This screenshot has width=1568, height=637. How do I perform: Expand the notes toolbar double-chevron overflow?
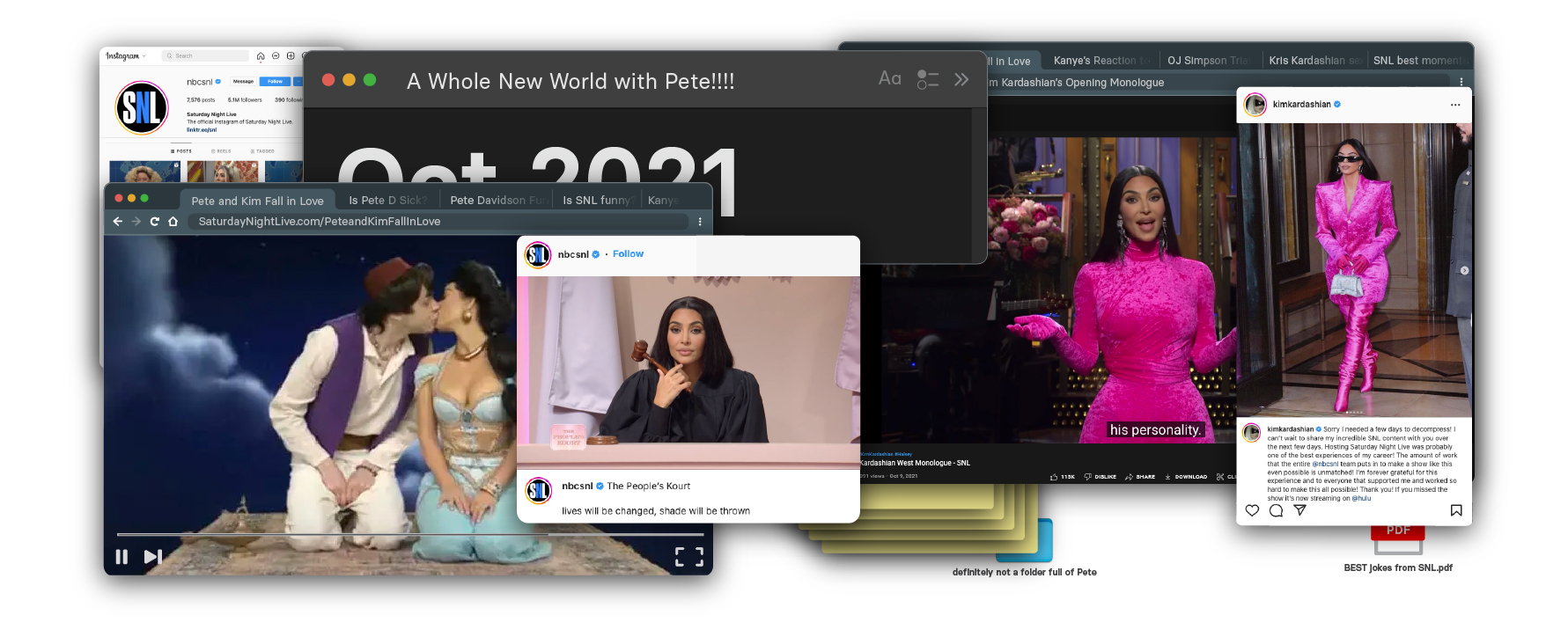click(961, 79)
